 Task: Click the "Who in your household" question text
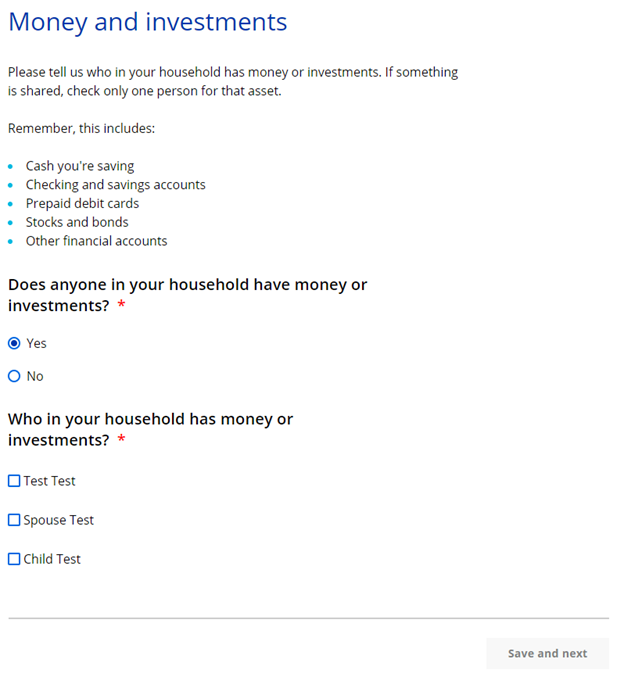[x=150, y=420]
